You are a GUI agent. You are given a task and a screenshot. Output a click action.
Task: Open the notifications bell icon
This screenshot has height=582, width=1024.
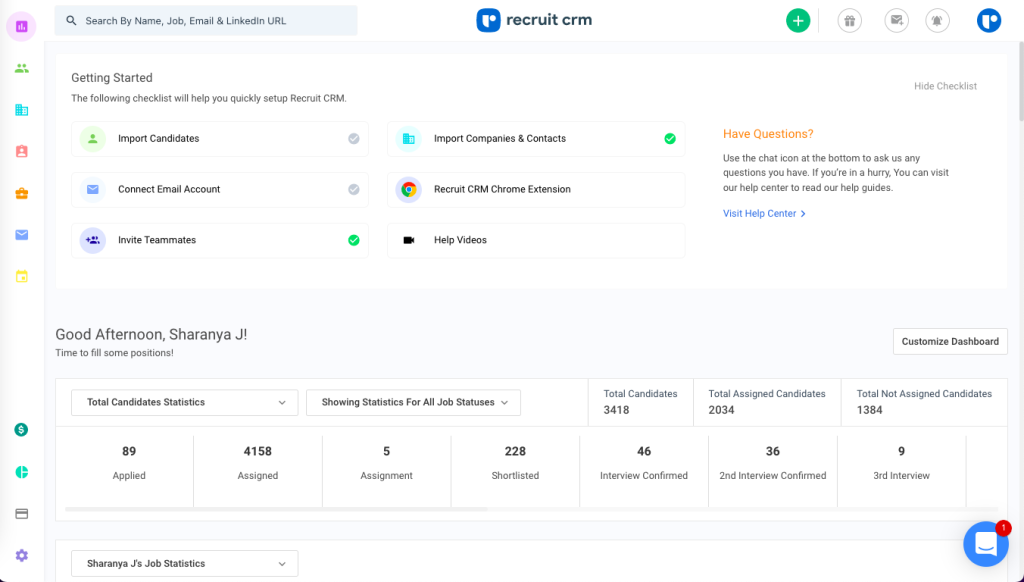[937, 21]
